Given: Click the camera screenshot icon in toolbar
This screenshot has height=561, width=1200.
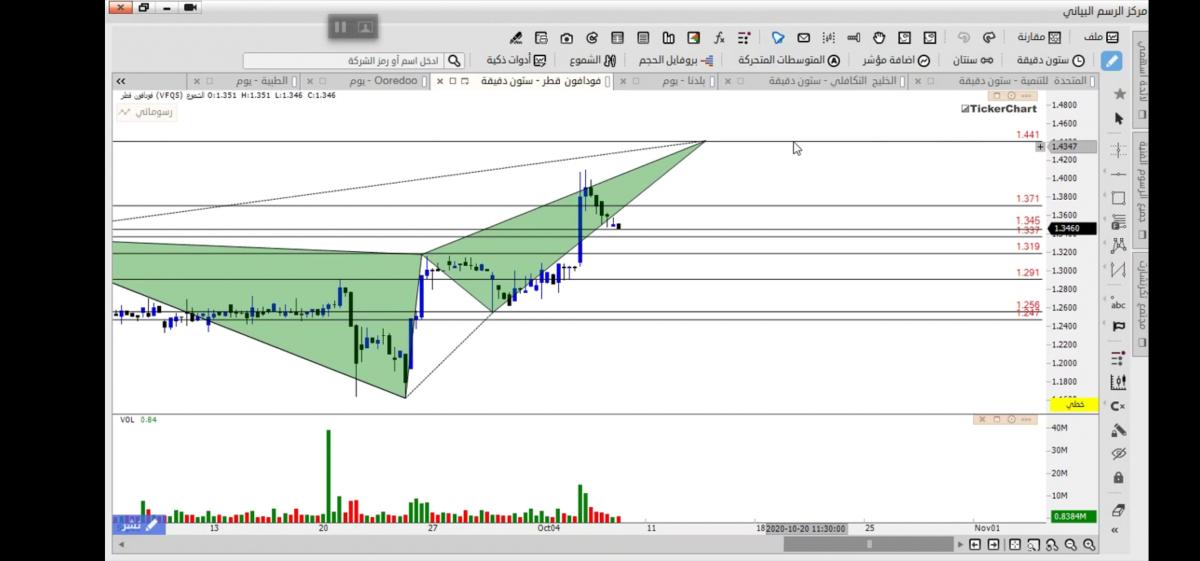Looking at the screenshot, I should tap(566, 37).
